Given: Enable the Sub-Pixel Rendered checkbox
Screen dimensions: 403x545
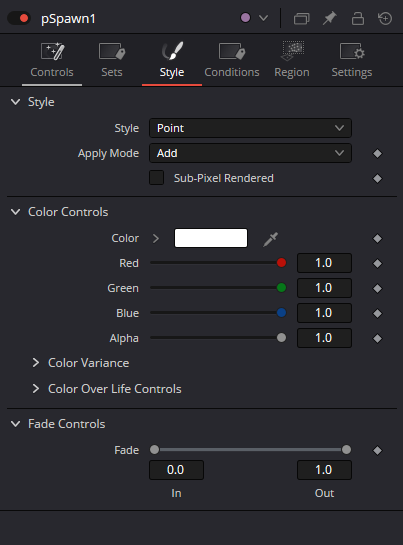Looking at the screenshot, I should [156, 178].
